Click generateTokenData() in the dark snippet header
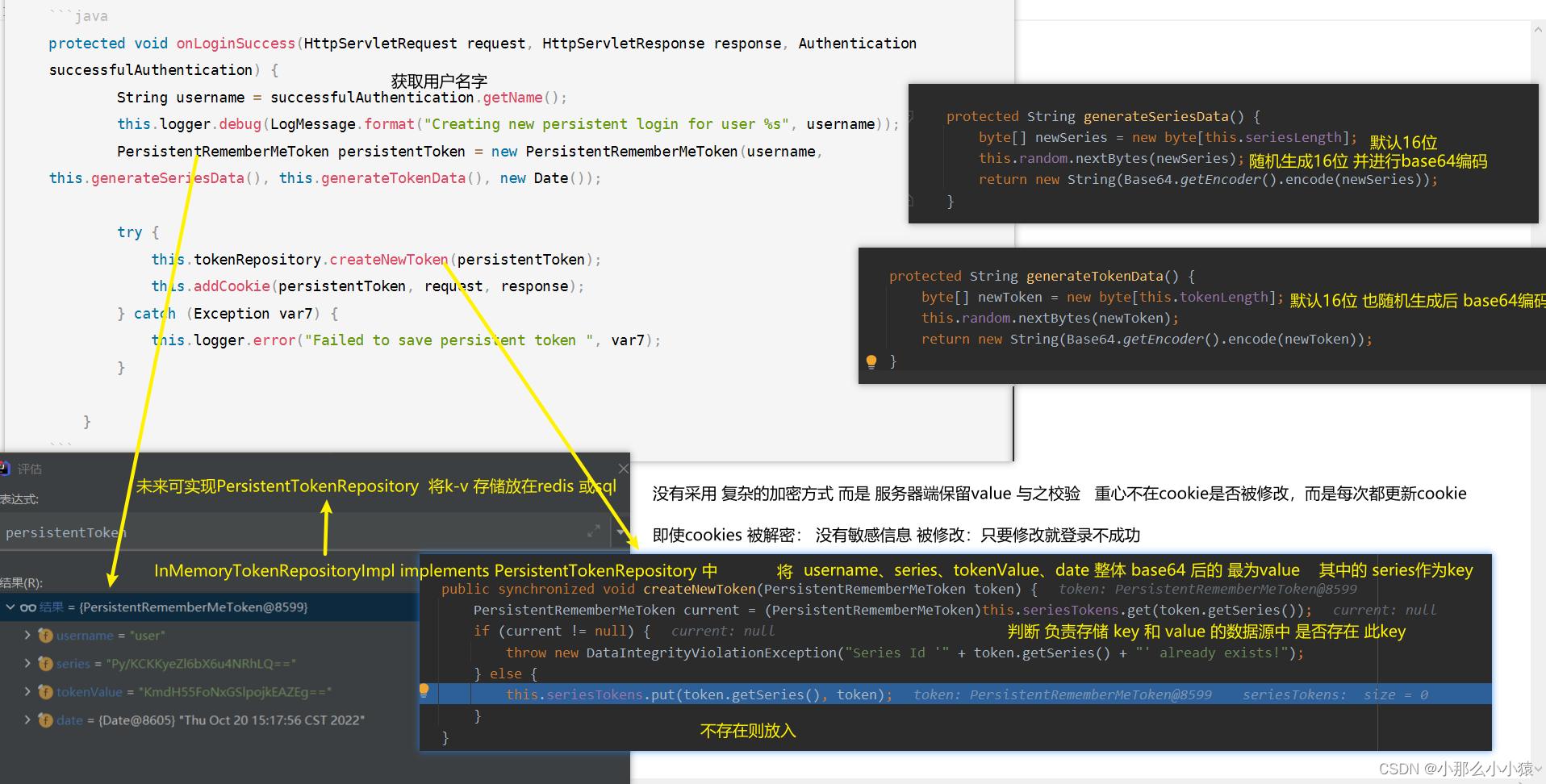 point(1102,276)
